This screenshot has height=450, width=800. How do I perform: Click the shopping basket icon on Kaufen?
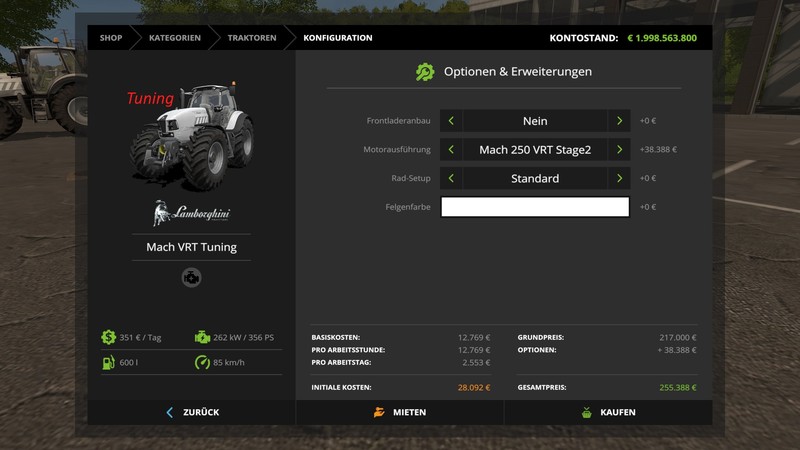coord(587,412)
